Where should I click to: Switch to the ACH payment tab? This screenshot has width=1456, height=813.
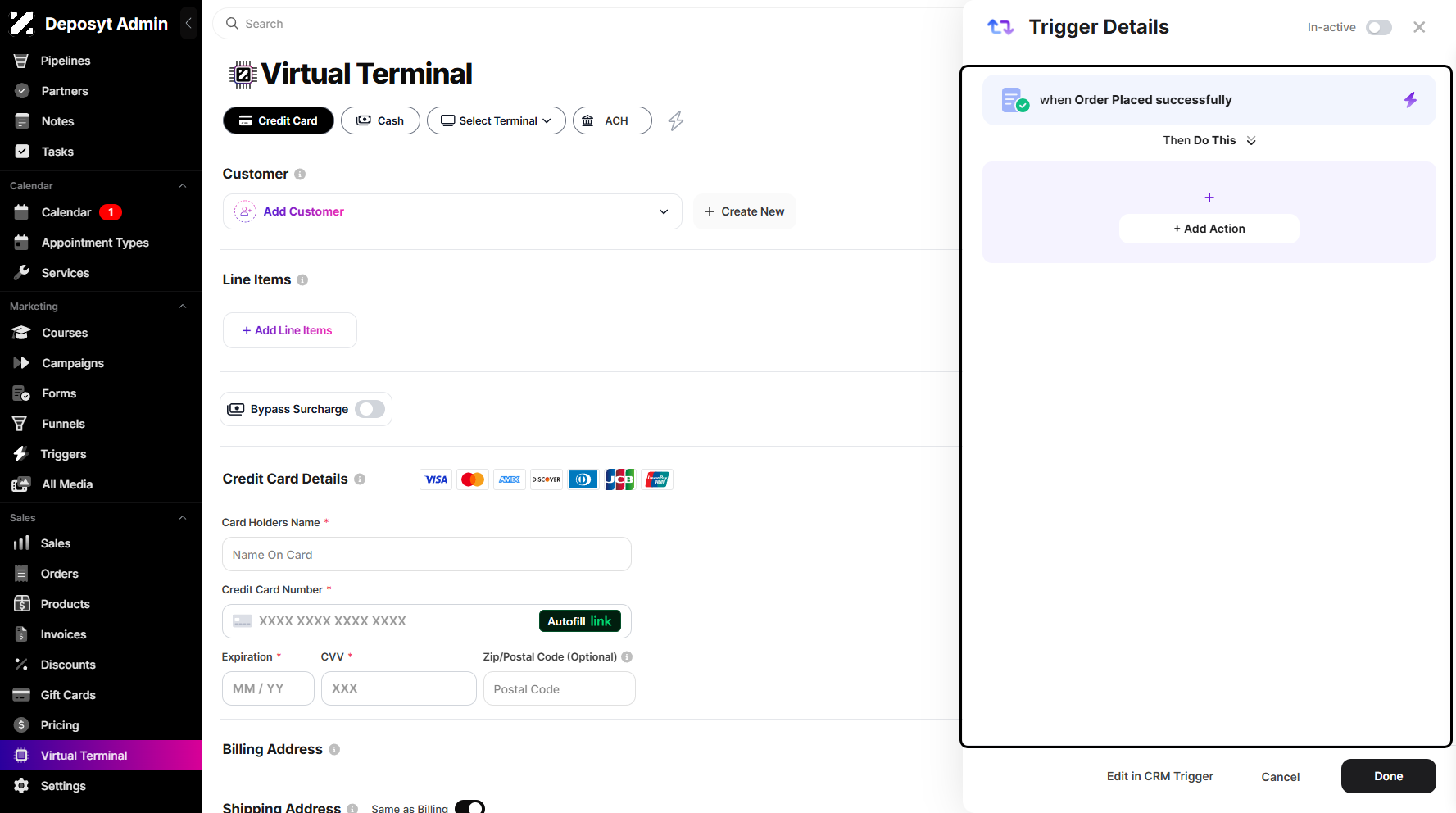pos(612,120)
